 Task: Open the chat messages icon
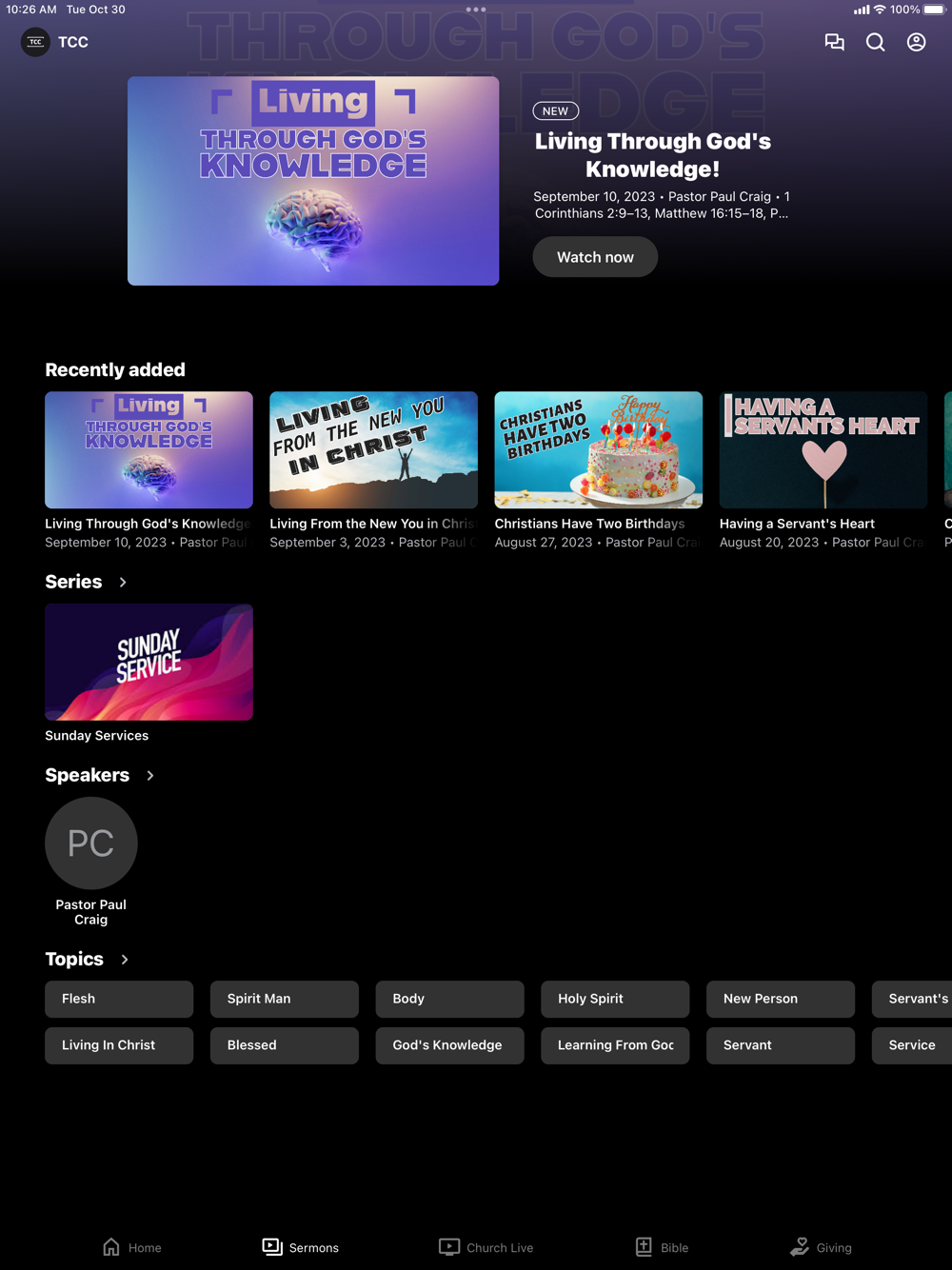[835, 42]
